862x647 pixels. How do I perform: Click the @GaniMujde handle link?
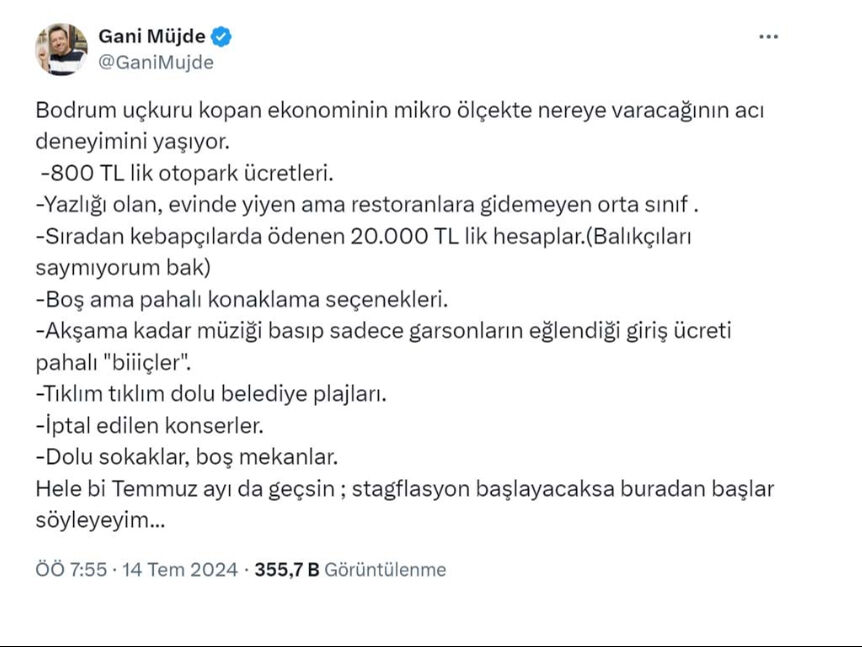point(158,60)
